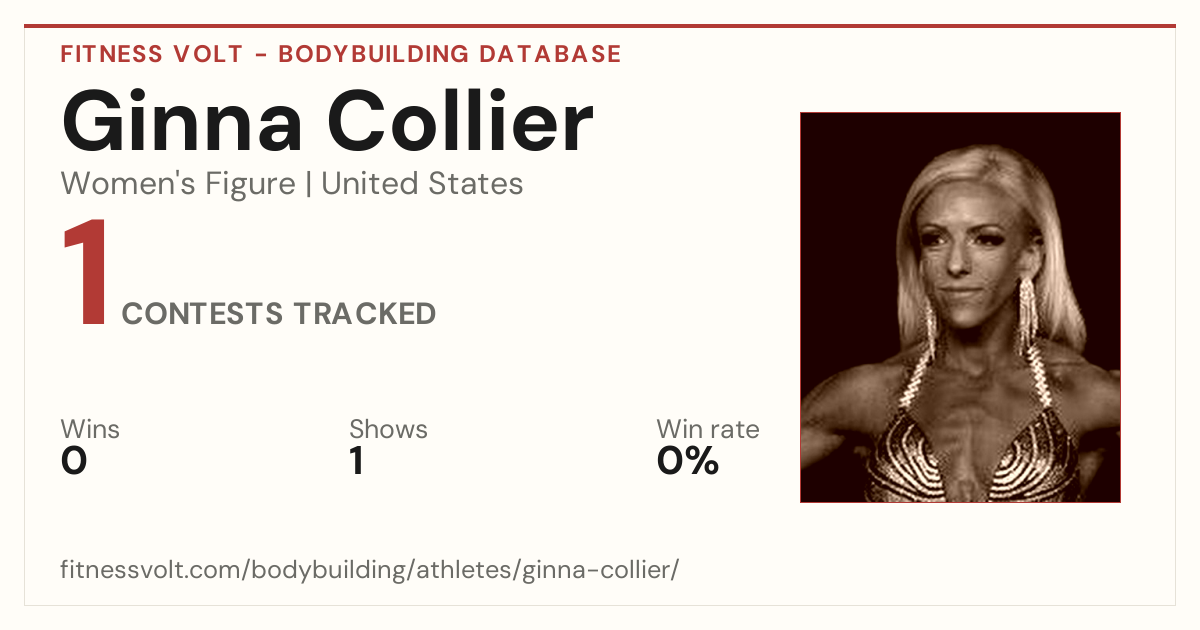
Task: Click the red top border line
Action: (600, 26)
